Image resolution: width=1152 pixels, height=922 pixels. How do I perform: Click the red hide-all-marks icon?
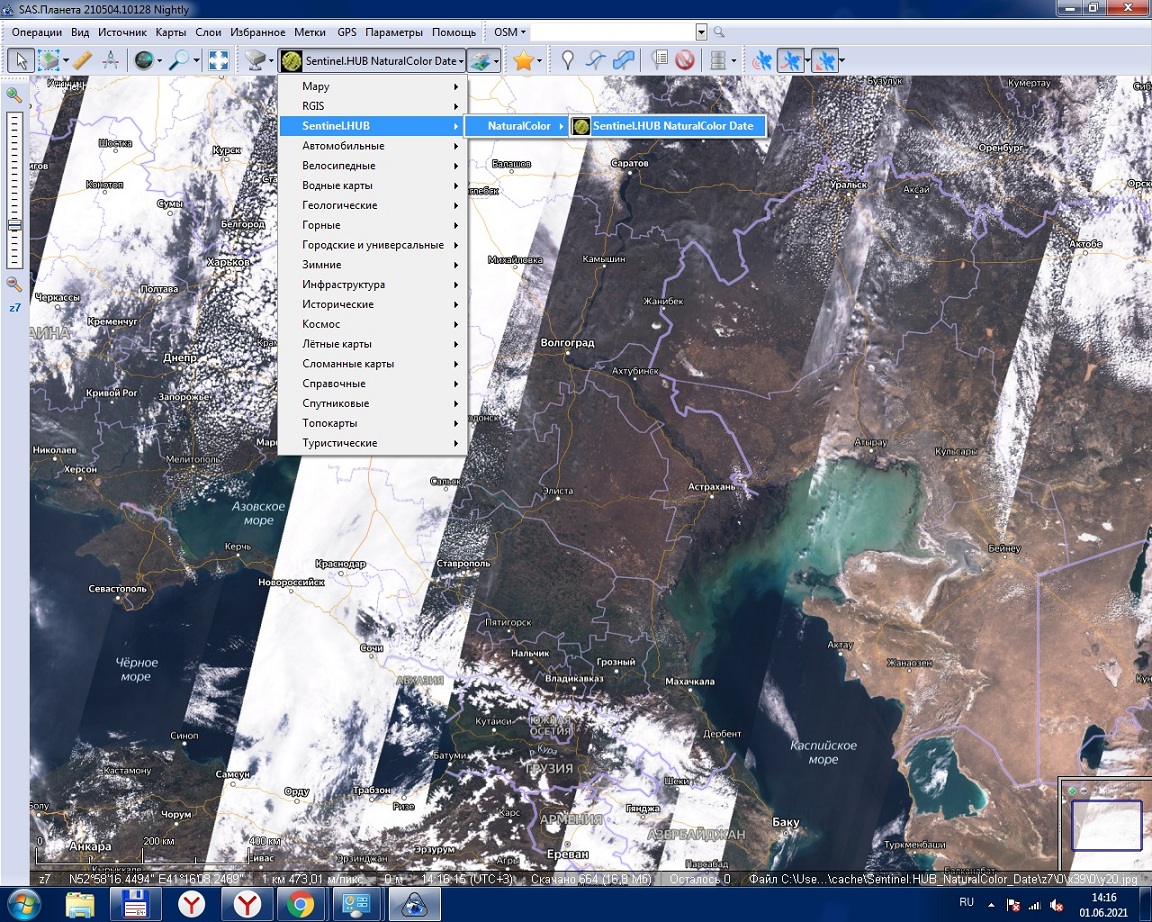pos(685,61)
